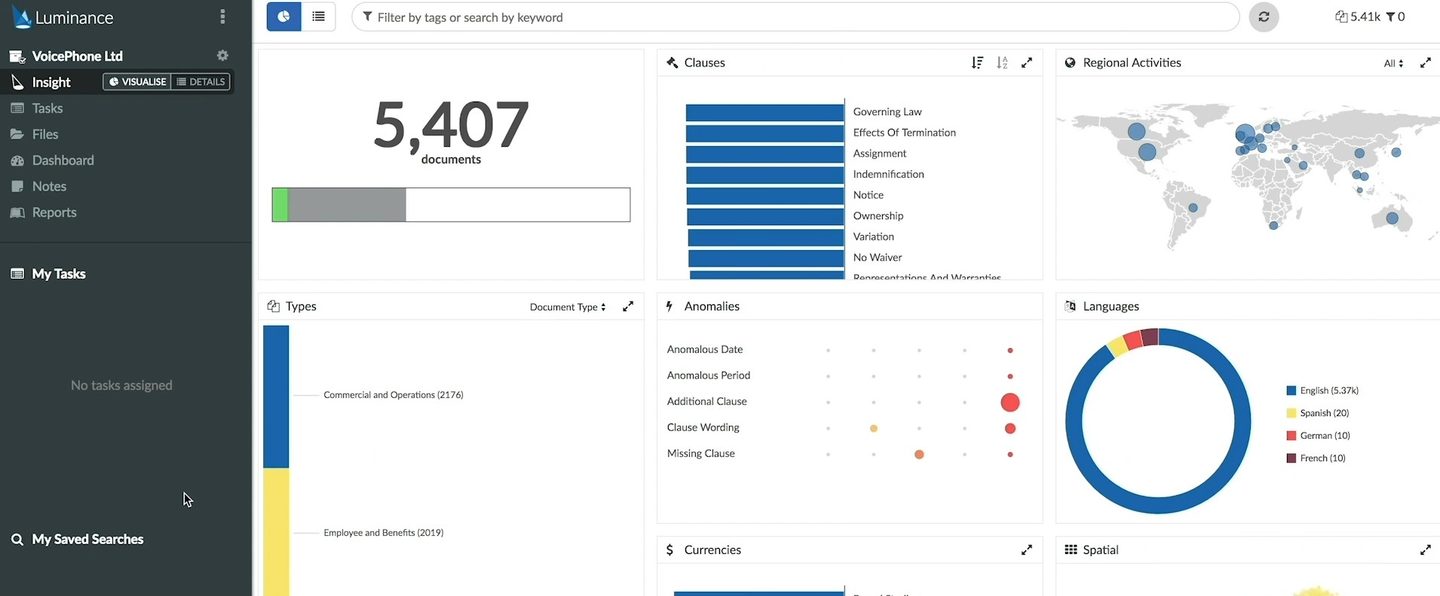Click the orange Clause Wording anomaly dot
The width and height of the screenshot is (1440, 596).
[874, 428]
